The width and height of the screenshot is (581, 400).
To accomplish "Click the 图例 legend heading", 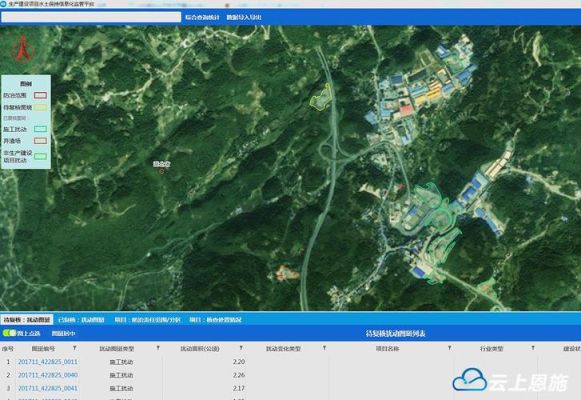I will coord(26,84).
